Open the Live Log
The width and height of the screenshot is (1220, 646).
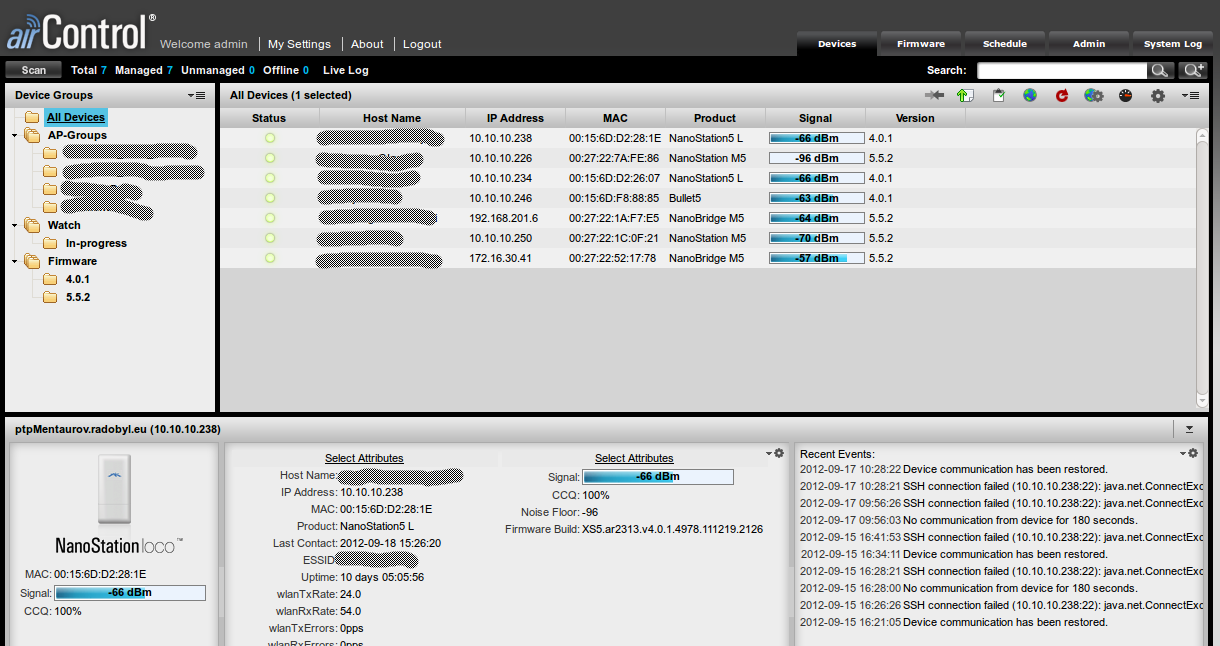point(346,70)
